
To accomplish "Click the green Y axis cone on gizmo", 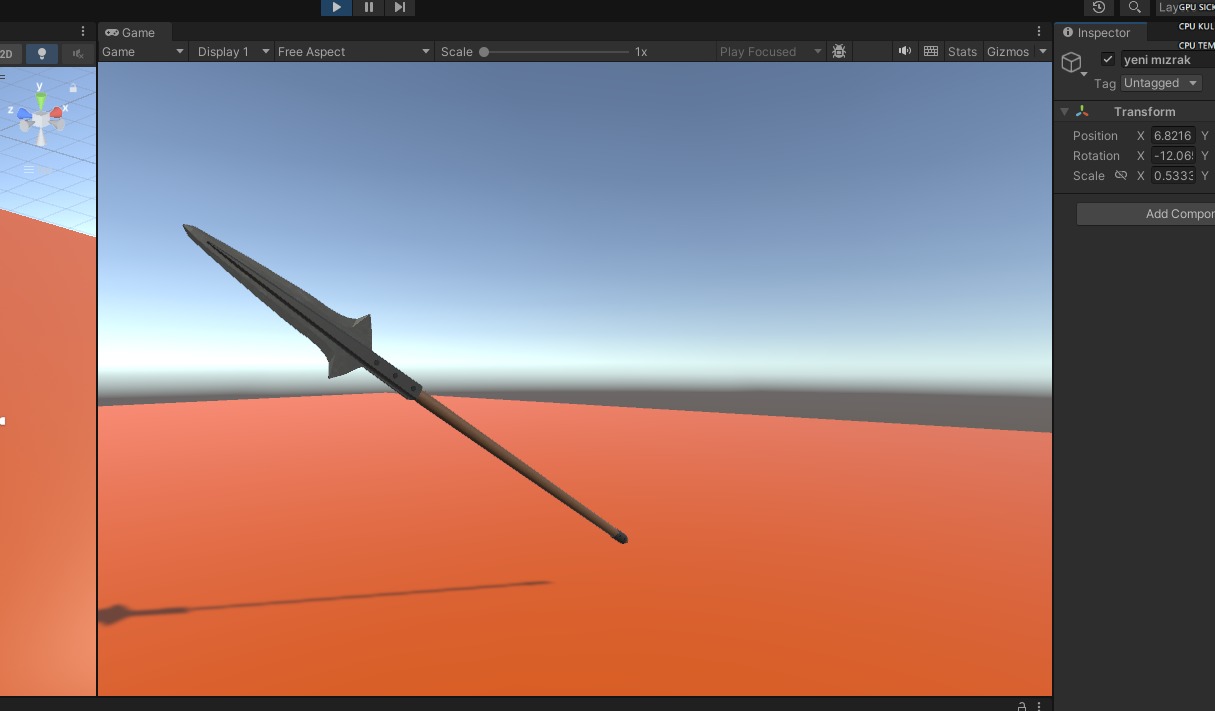I will coord(40,99).
